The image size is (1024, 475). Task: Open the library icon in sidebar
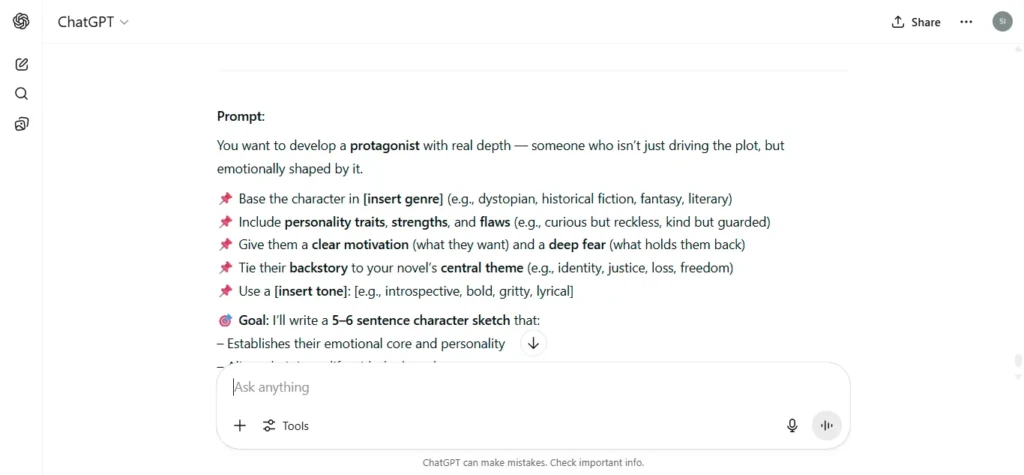coord(21,123)
